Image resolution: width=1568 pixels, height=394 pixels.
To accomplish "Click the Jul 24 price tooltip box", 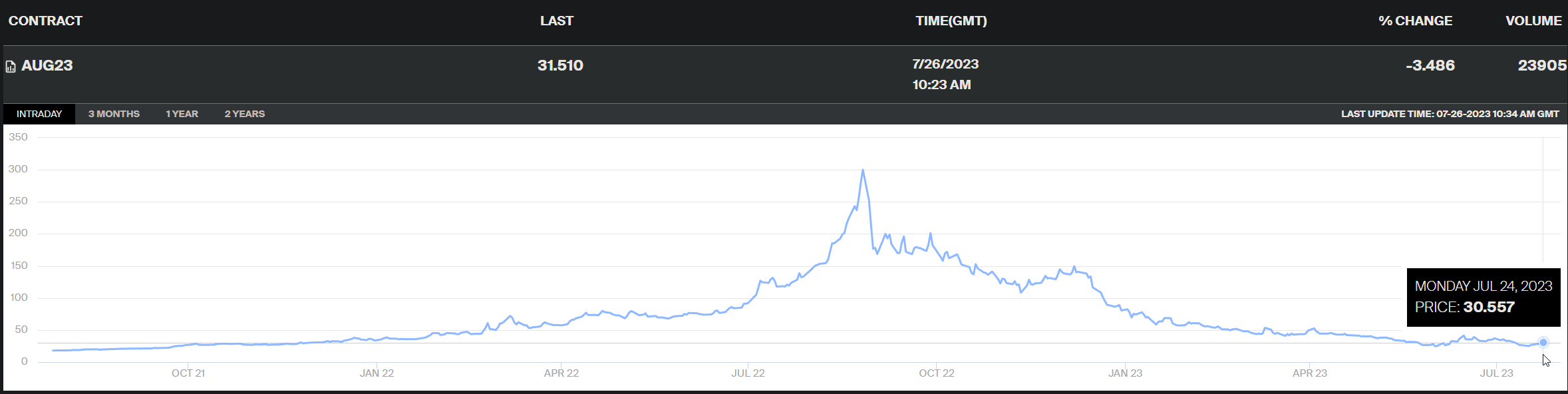I will point(1483,297).
